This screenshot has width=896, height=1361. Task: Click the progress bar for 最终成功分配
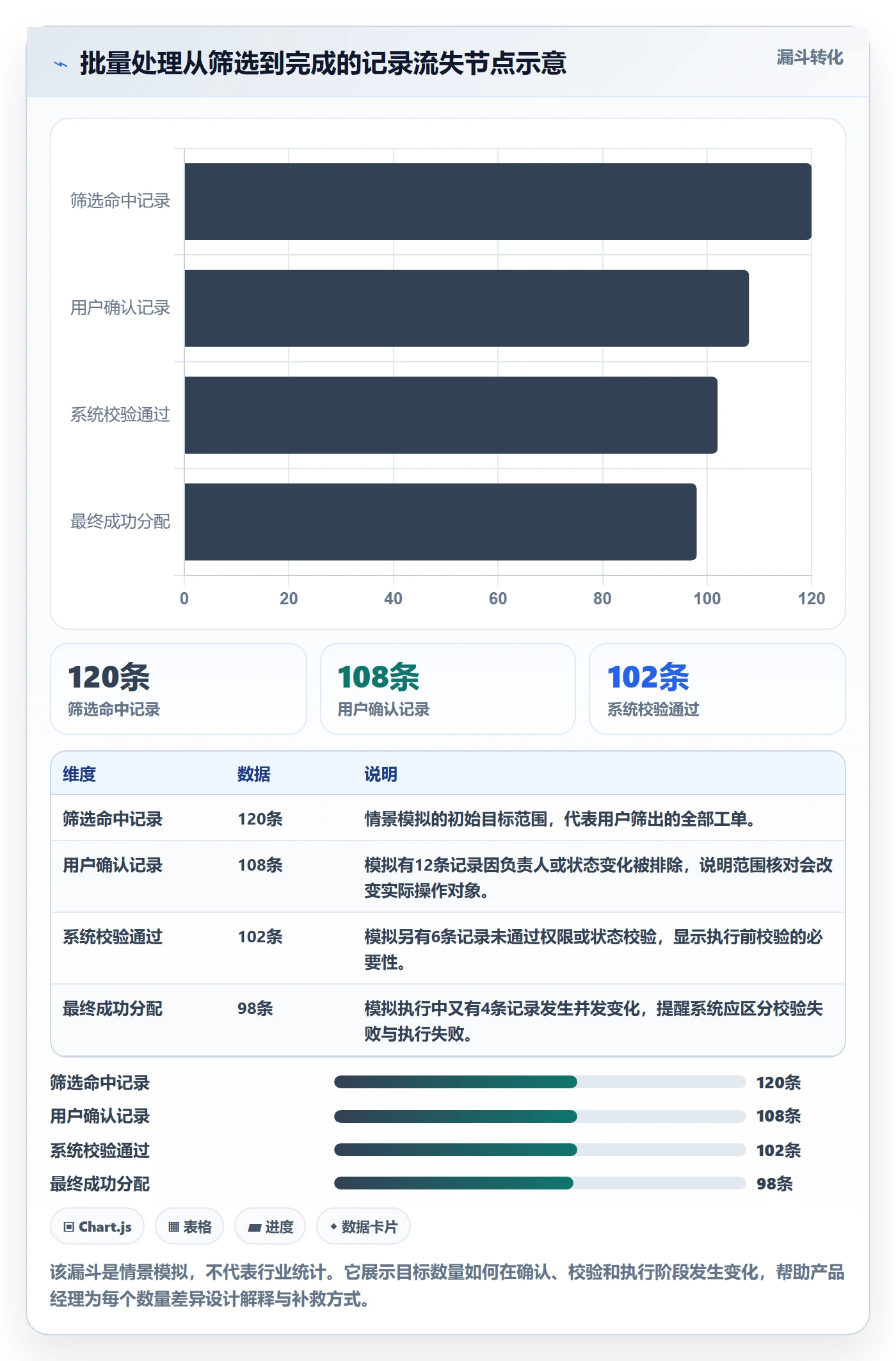[x=540, y=1183]
